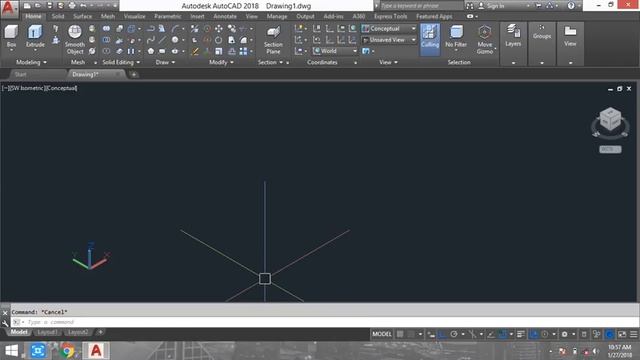Viewport: 640px width, 360px height.
Task: Switch to the Visualize ribbon tab
Action: [135, 16]
